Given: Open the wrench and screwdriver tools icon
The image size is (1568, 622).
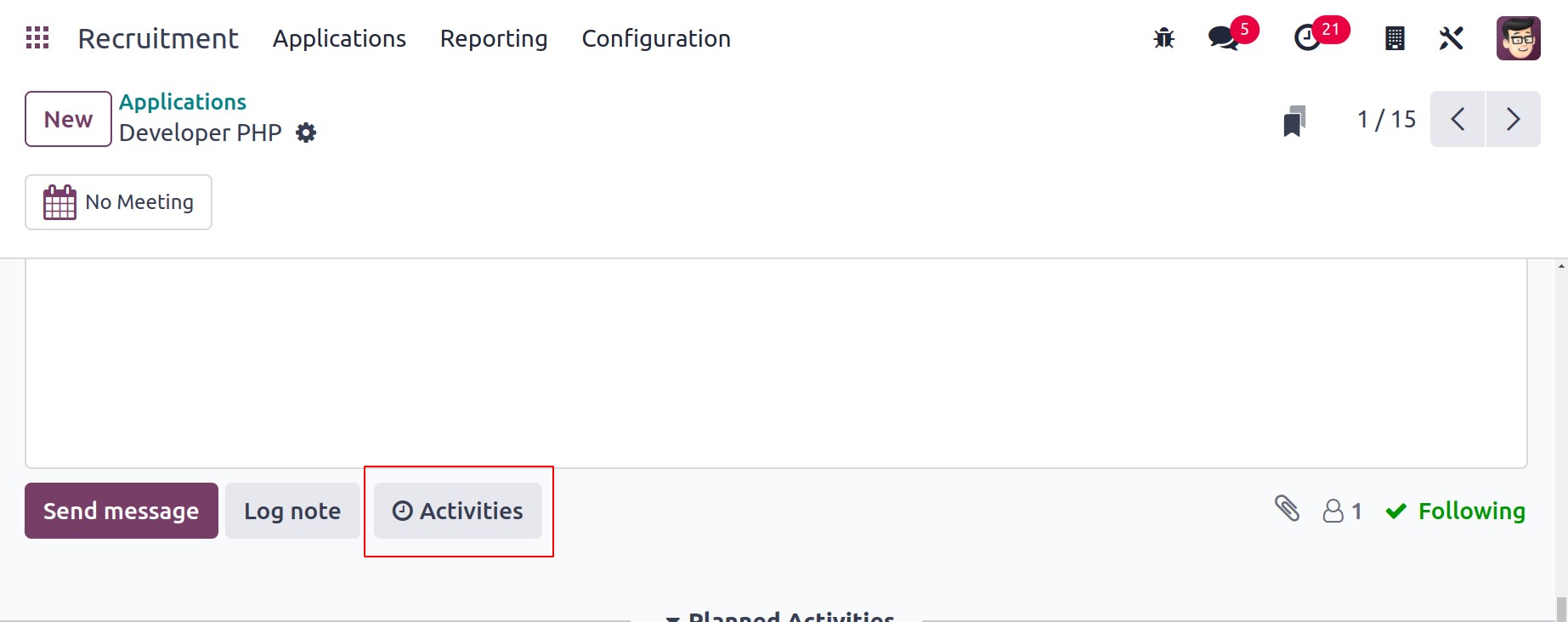Looking at the screenshot, I should [1452, 38].
